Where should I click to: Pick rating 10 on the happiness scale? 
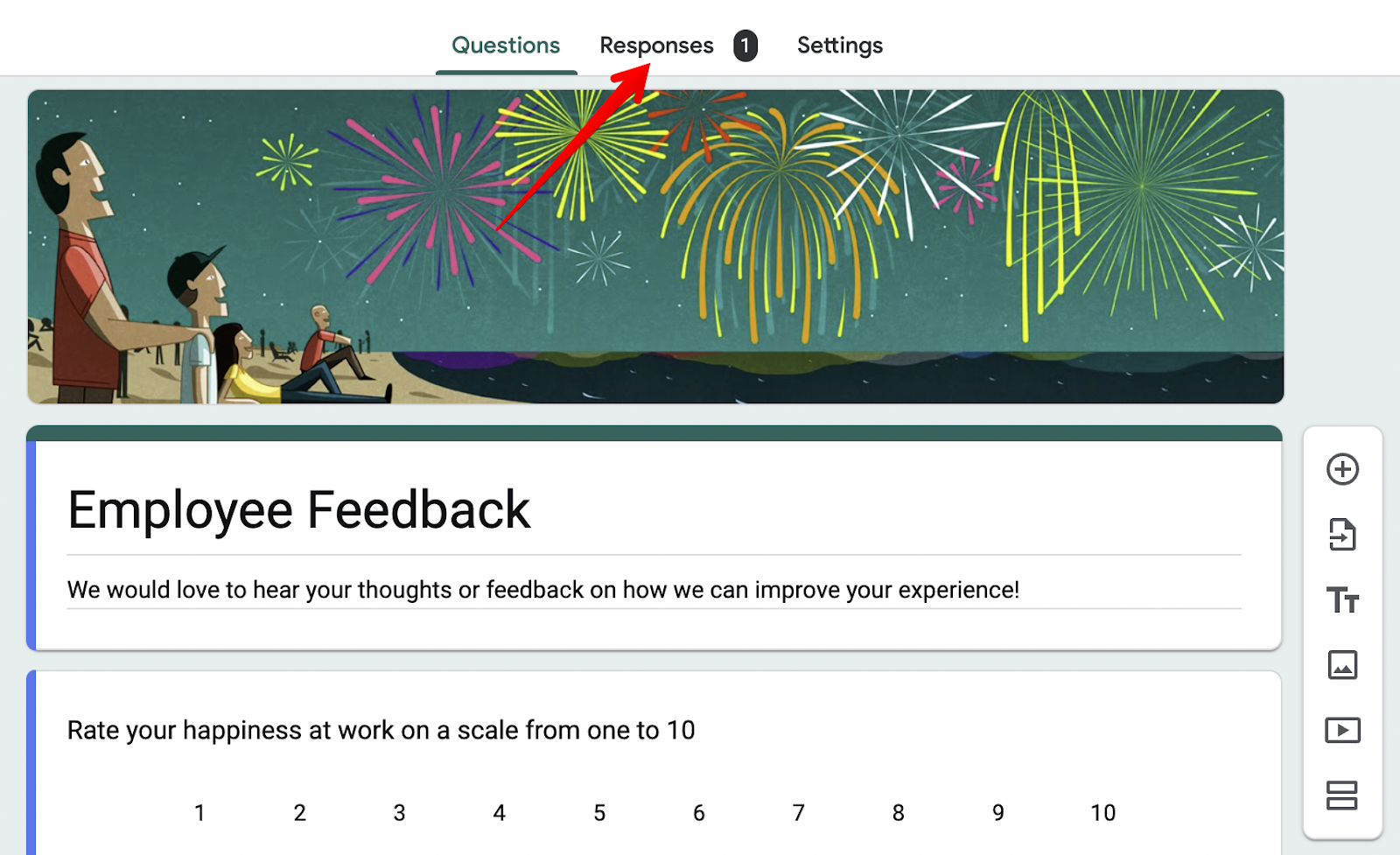(x=1103, y=812)
